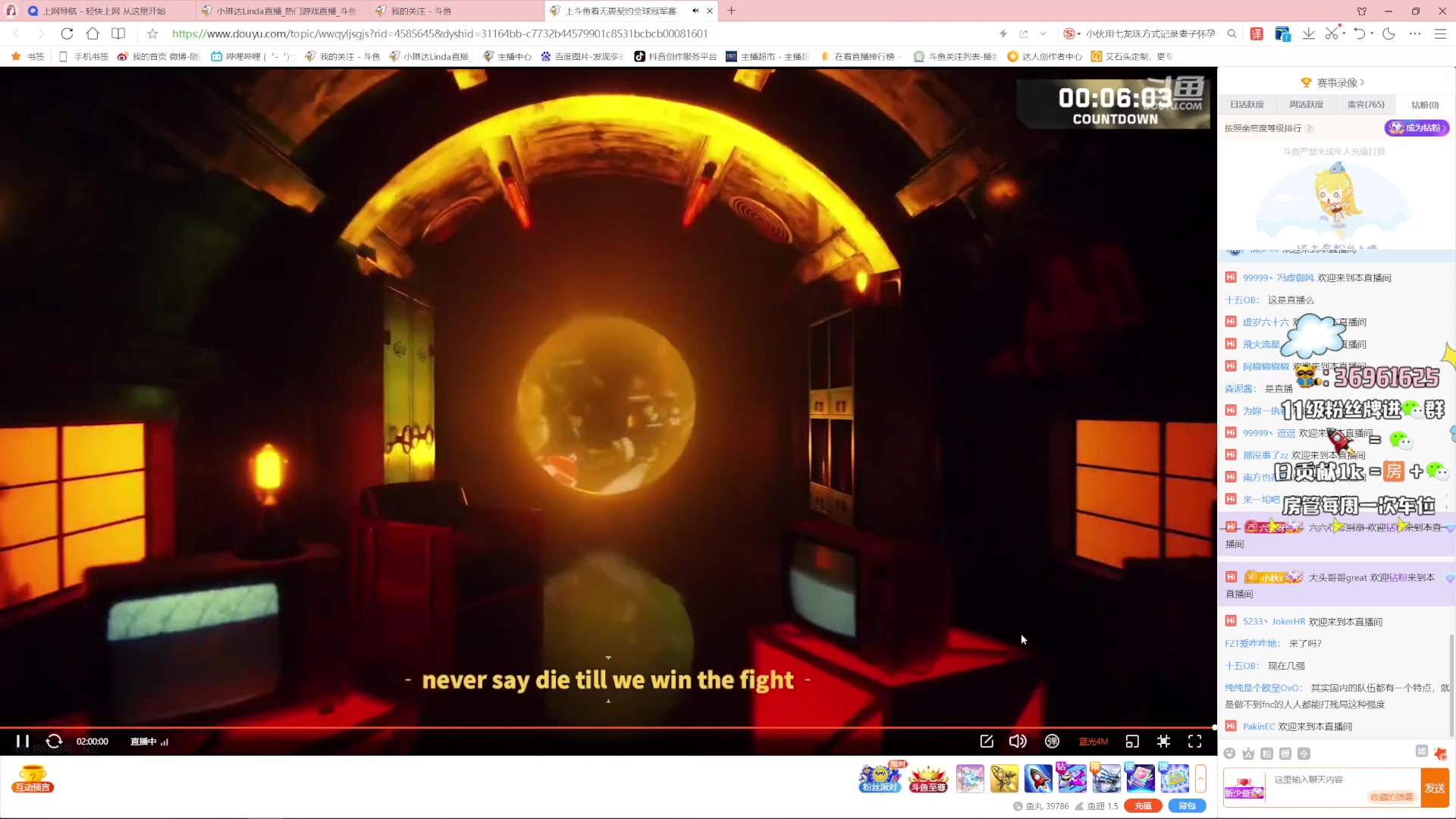This screenshot has height=819, width=1456.
Task: Click the chat panel scrollbar
Action: click(x=1451, y=685)
